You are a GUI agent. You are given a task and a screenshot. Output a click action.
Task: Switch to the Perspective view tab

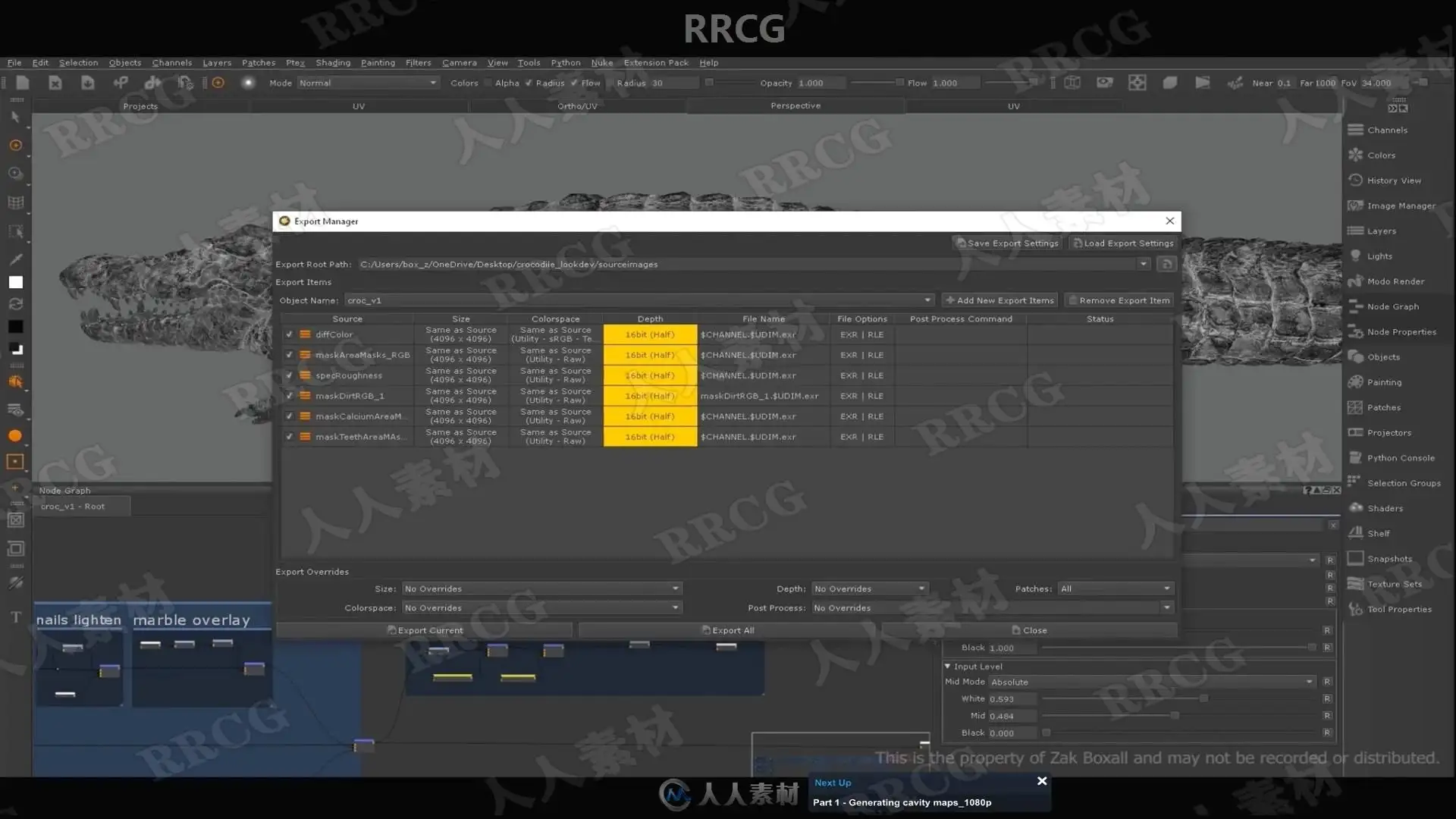click(x=795, y=105)
